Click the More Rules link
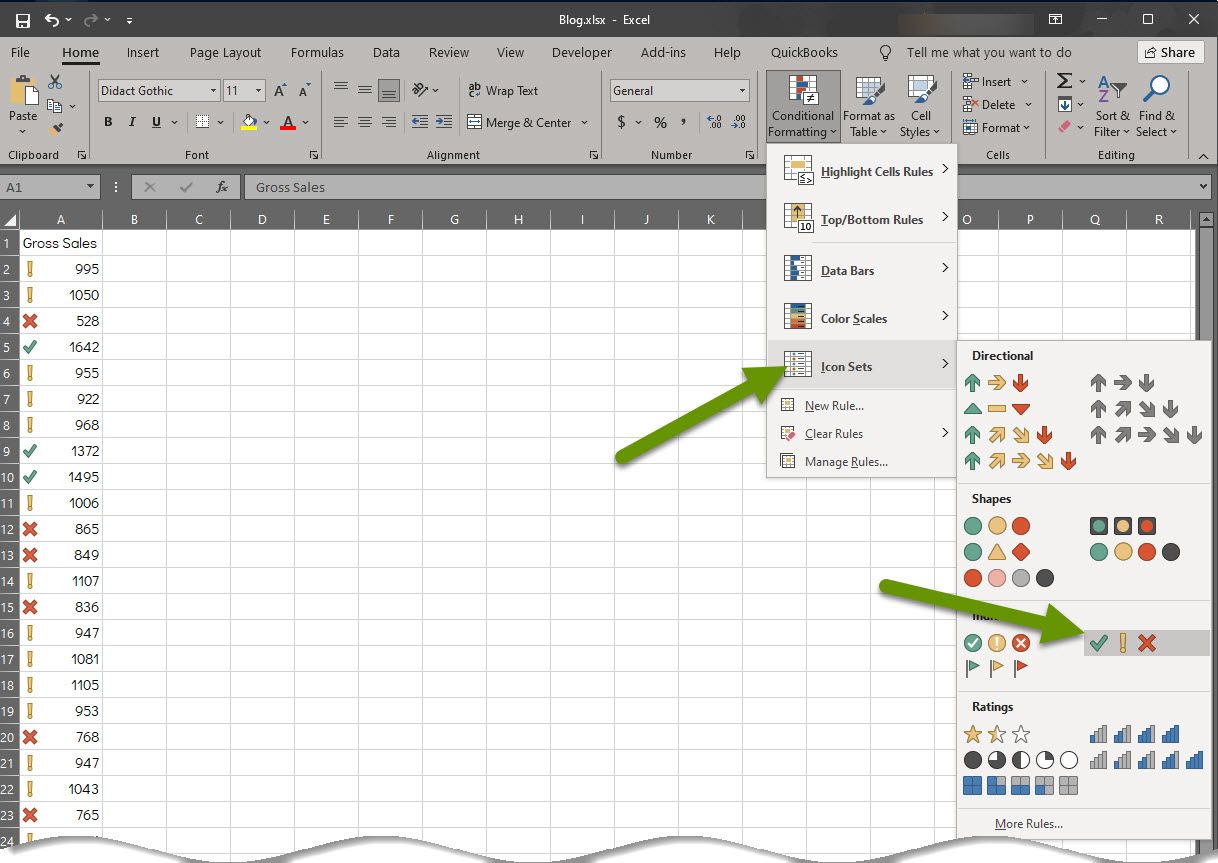 [x=1029, y=823]
